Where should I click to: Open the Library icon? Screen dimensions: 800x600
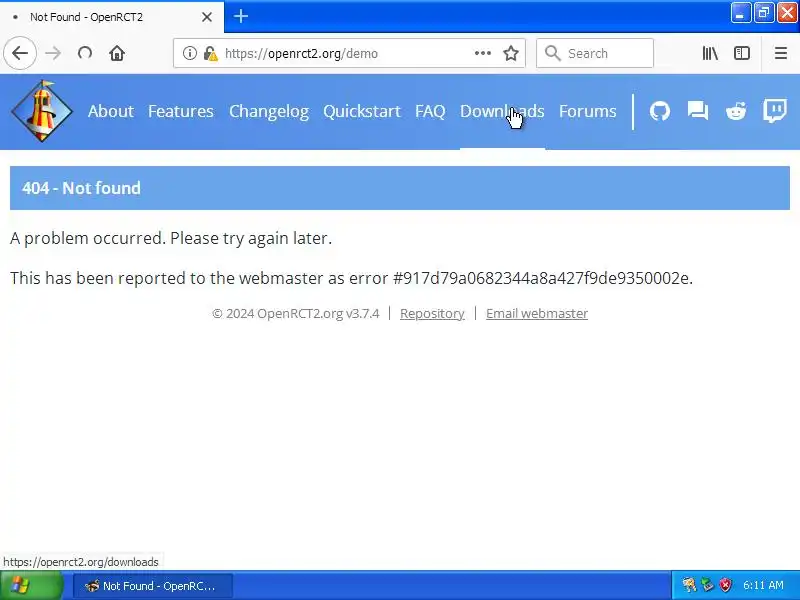click(x=710, y=53)
